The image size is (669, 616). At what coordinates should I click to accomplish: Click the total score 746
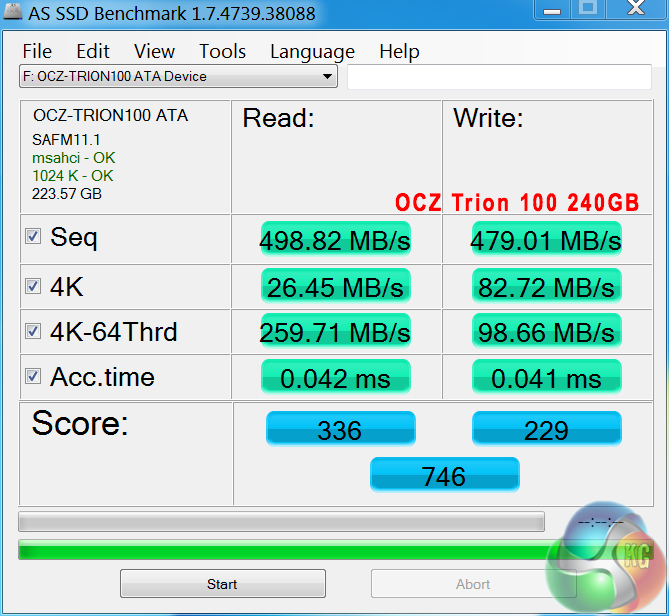coord(445,475)
